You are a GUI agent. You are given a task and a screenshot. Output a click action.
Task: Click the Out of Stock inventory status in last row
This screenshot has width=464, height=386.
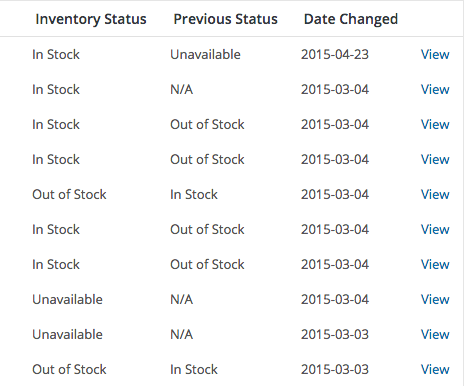(x=69, y=369)
